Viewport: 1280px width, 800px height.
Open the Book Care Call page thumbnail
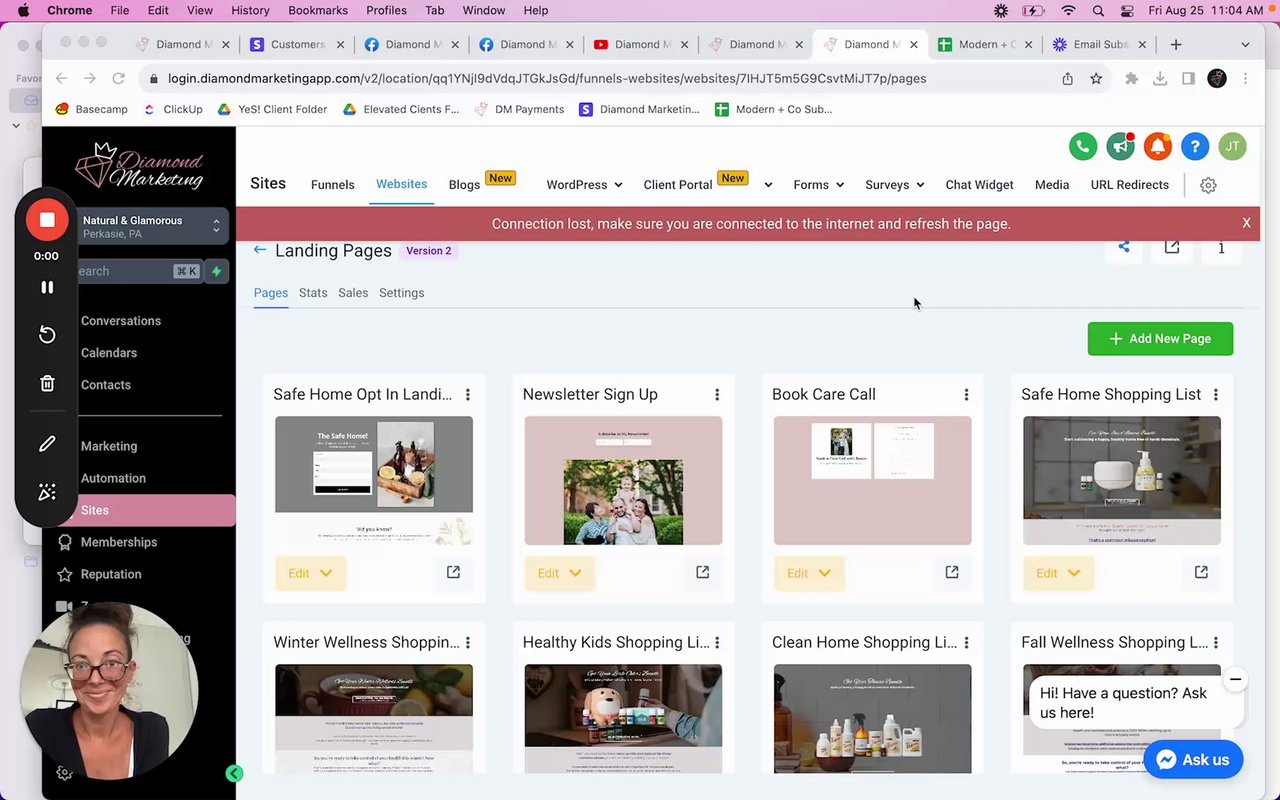tap(872, 481)
